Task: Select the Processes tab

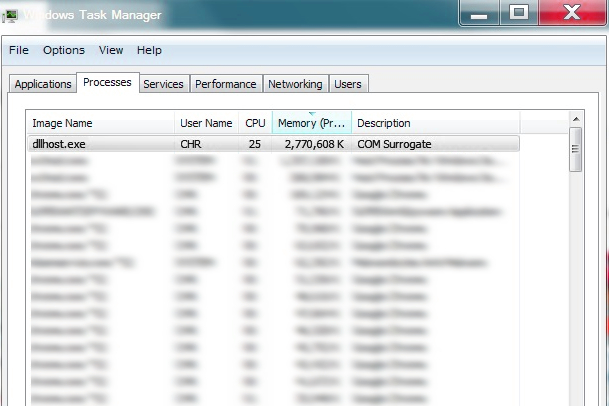Action: pyautogui.click(x=108, y=82)
